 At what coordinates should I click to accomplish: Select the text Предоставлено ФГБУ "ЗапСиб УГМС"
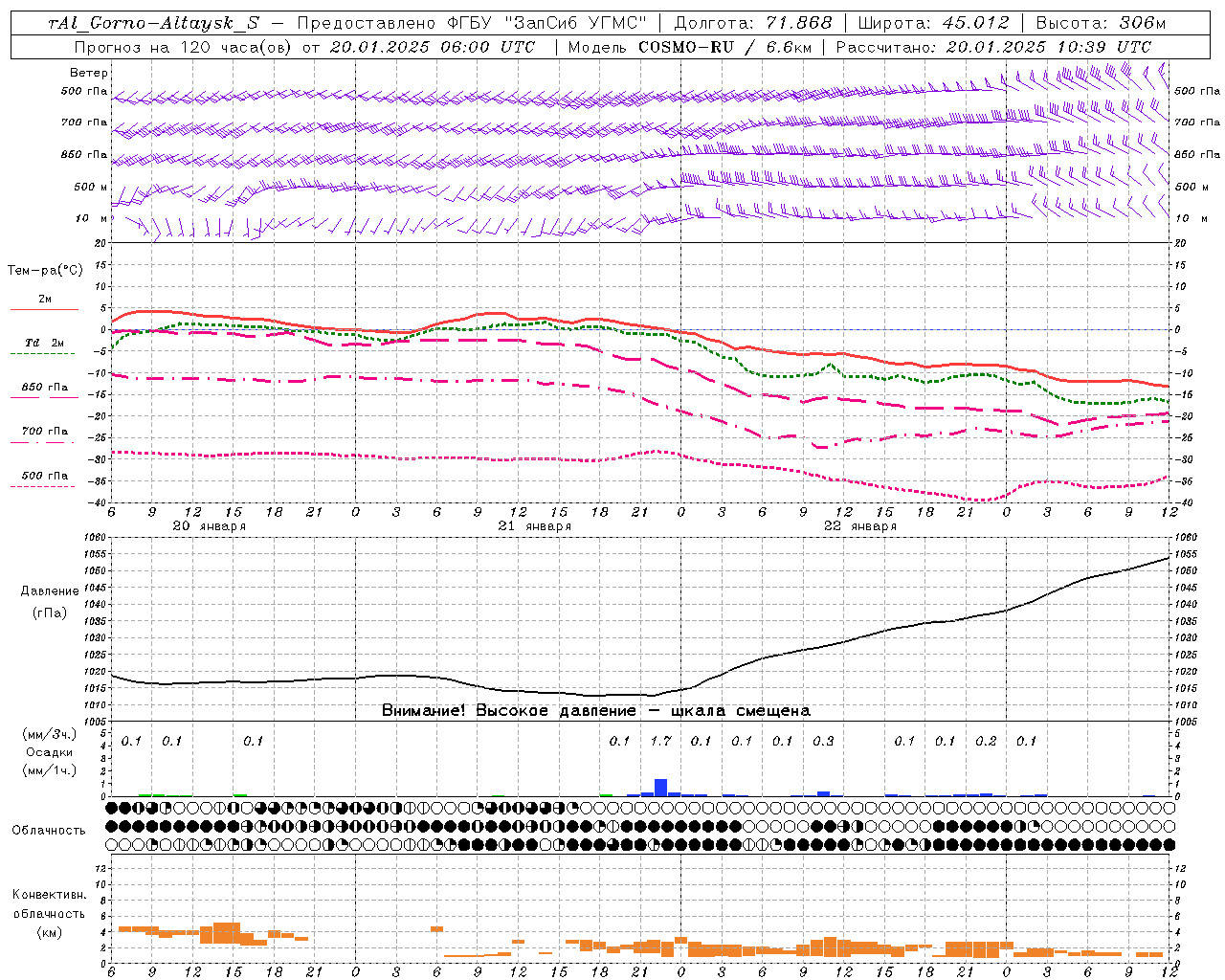(x=473, y=23)
